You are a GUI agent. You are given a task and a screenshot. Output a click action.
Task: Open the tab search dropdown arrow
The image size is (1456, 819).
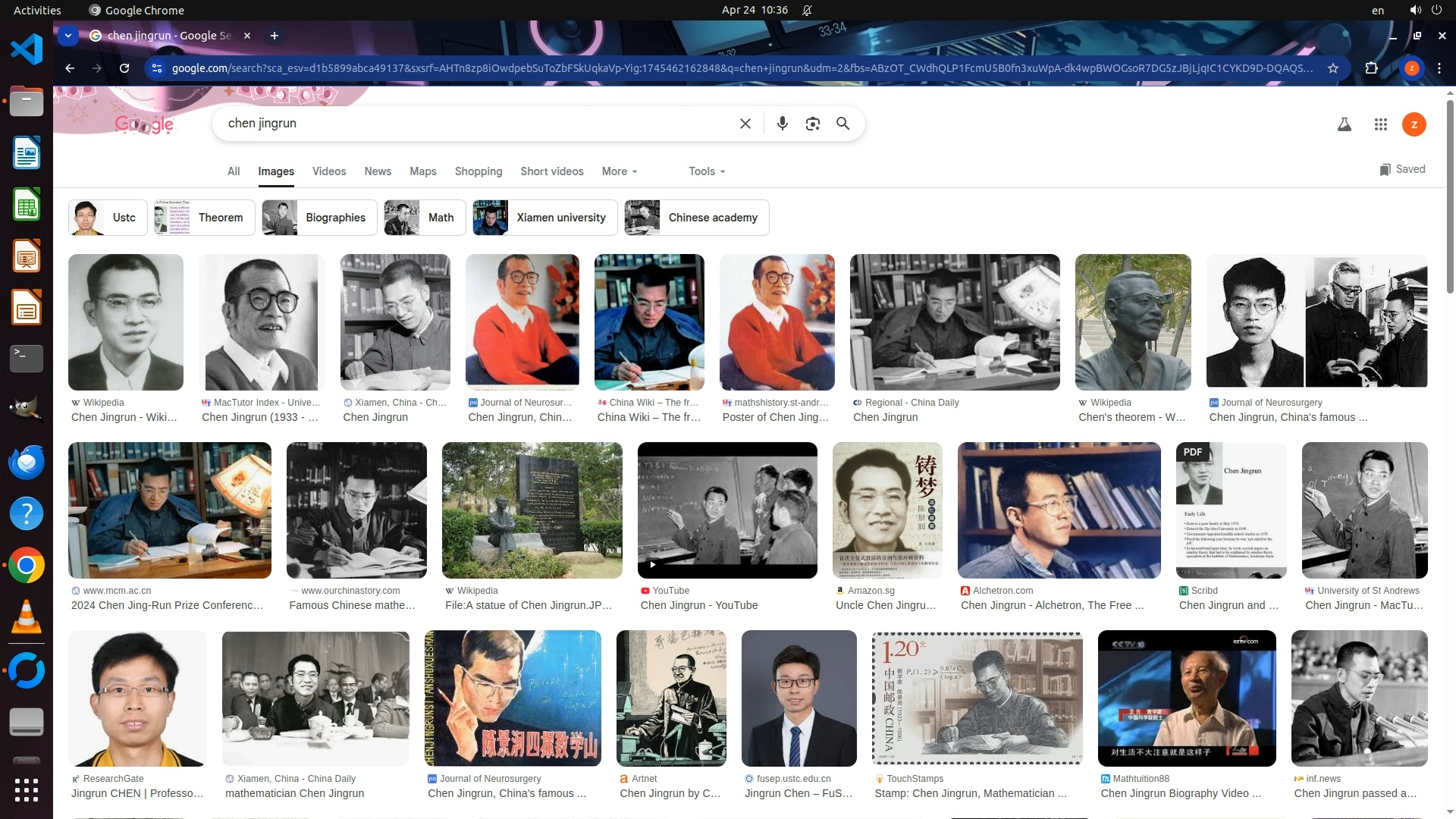coord(68,36)
